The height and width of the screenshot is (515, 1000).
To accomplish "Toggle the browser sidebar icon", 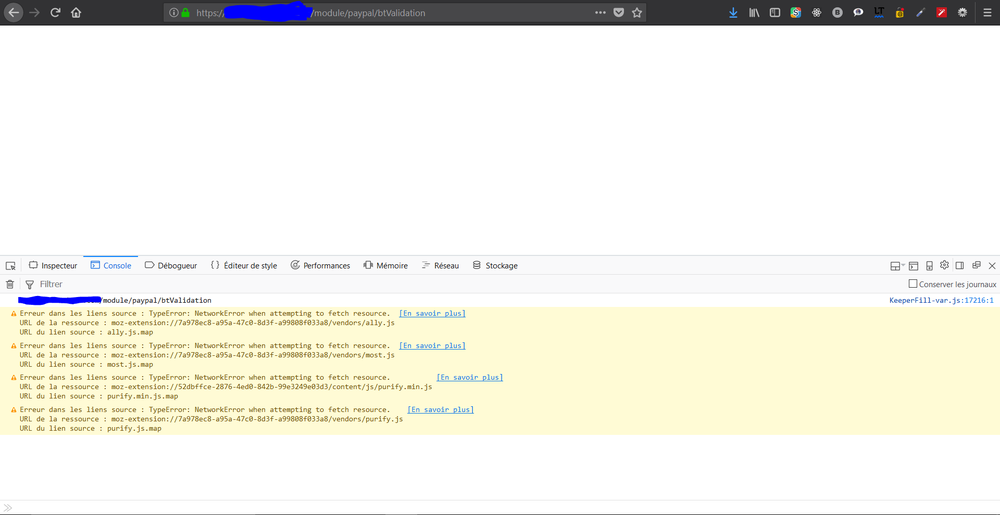I will [774, 12].
